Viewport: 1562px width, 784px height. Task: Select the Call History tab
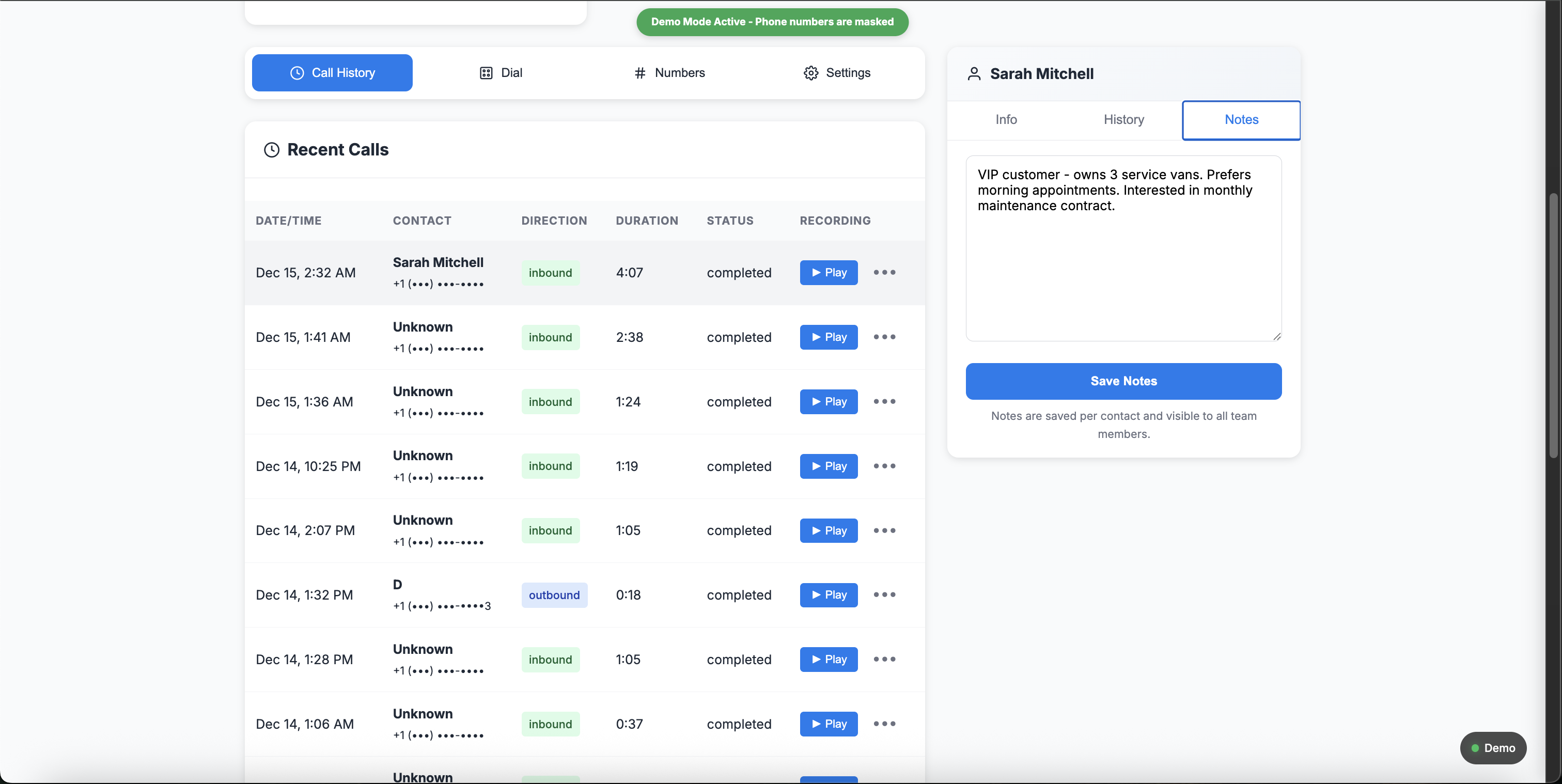332,73
